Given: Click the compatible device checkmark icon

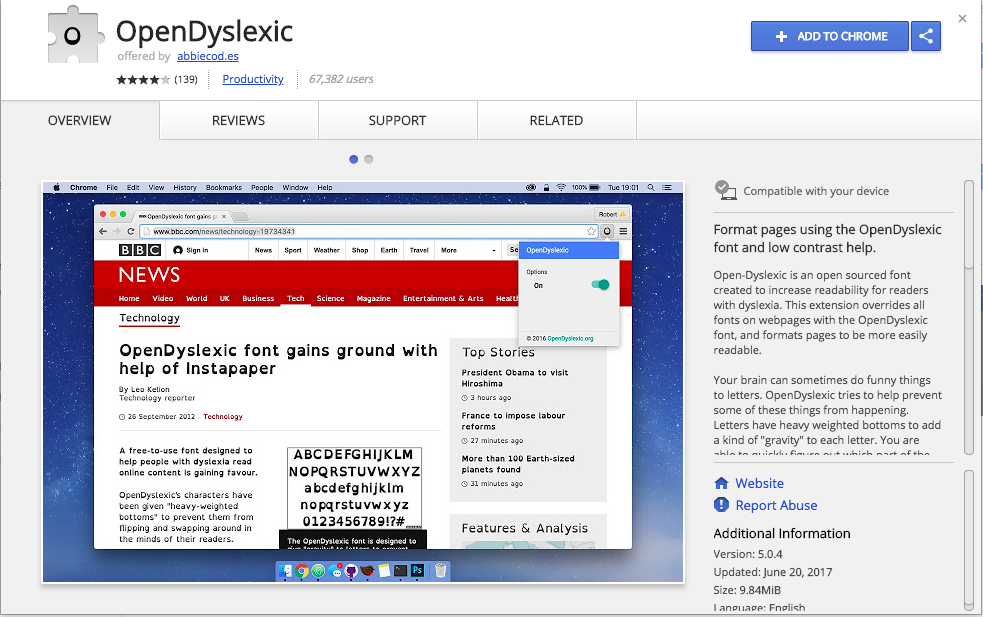Looking at the screenshot, I should (725, 190).
